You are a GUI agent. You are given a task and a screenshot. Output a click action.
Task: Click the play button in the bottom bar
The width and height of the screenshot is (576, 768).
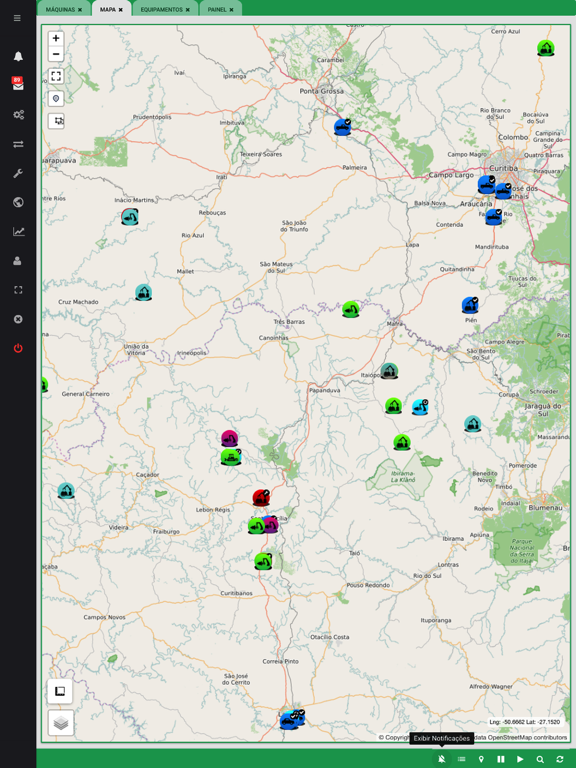pos(520,759)
